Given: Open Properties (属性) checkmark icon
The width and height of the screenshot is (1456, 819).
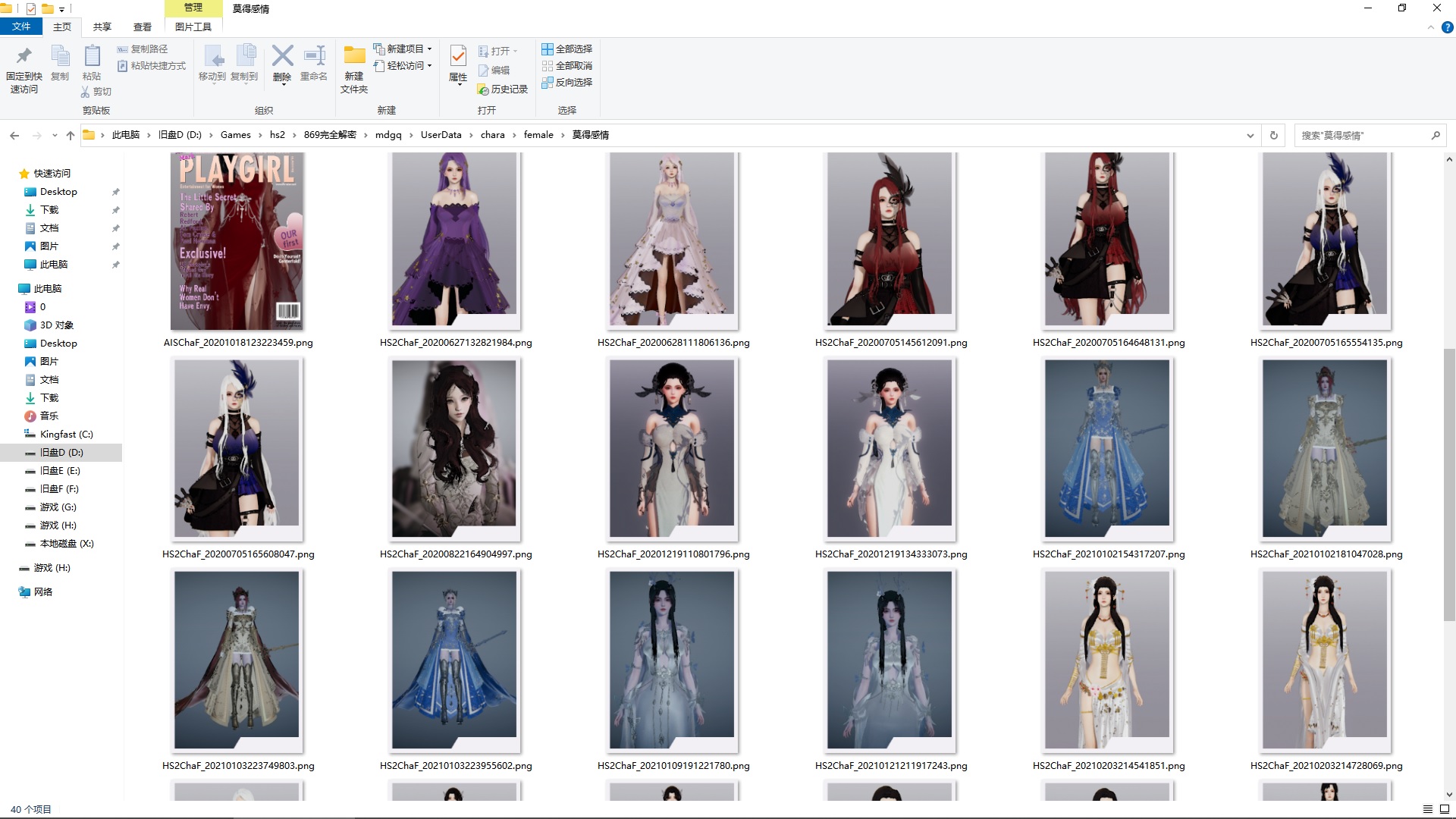Looking at the screenshot, I should point(458,55).
